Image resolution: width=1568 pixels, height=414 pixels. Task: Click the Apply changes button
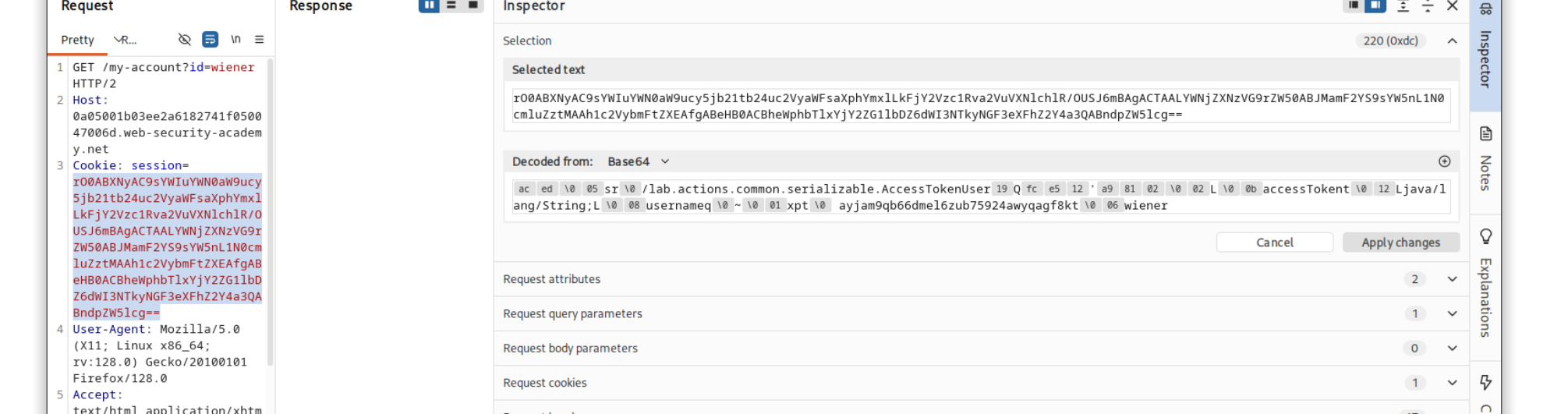click(1400, 242)
